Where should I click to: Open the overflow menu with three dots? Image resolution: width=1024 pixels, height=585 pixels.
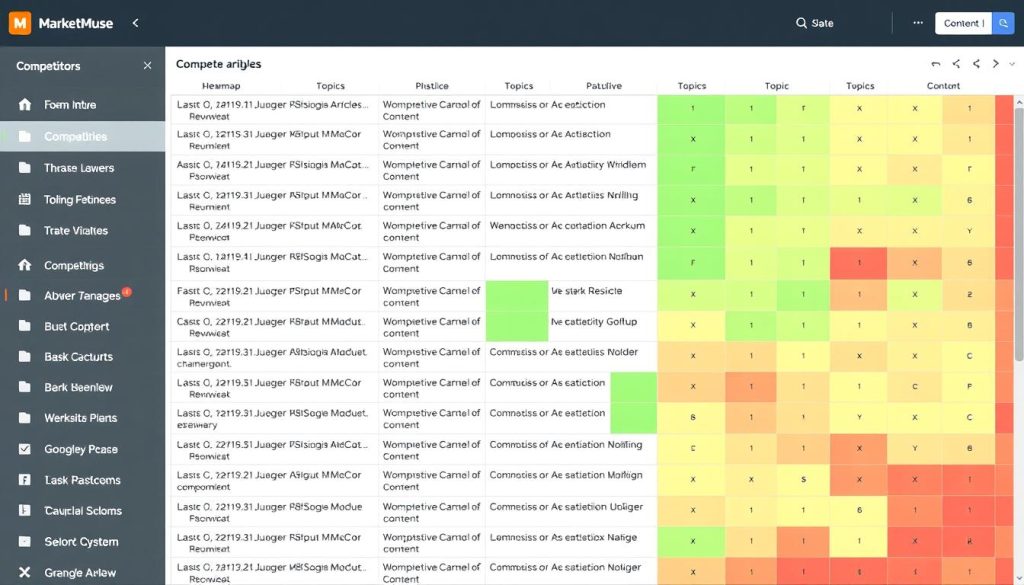coord(918,22)
